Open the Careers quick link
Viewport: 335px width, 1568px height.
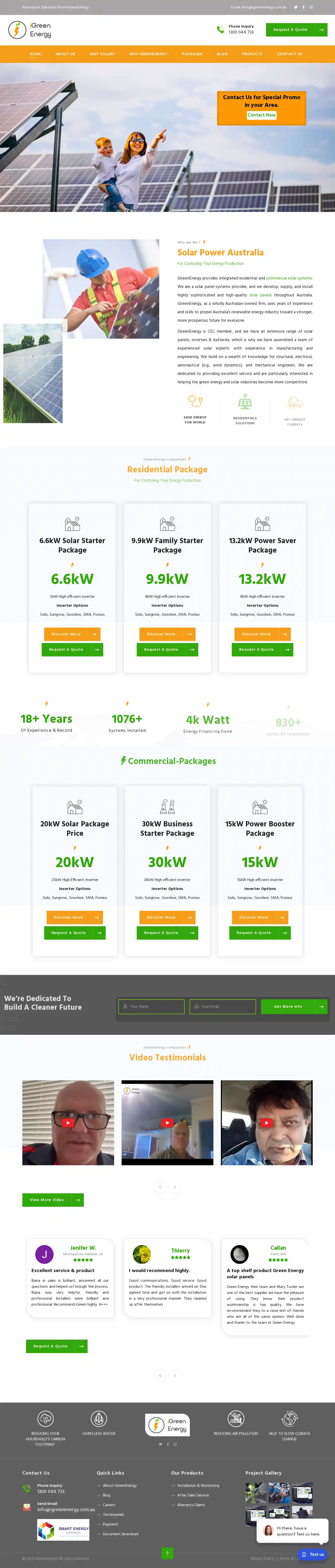tap(109, 1505)
